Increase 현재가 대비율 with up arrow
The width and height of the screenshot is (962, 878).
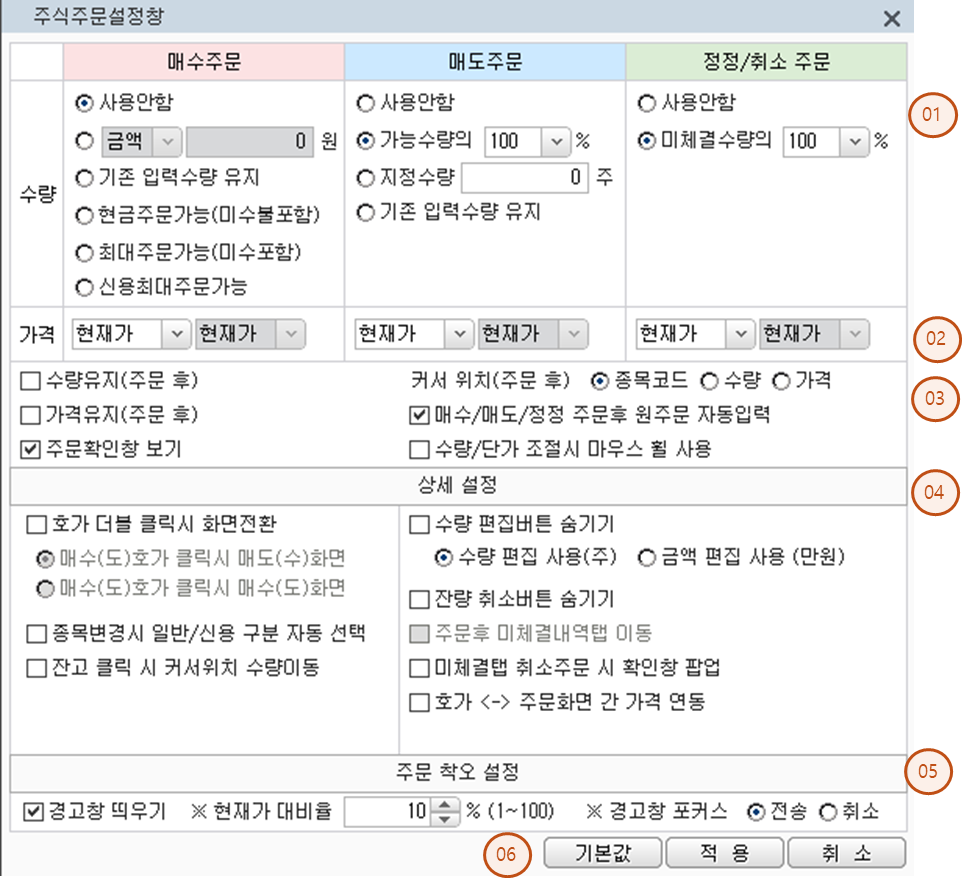(x=445, y=804)
